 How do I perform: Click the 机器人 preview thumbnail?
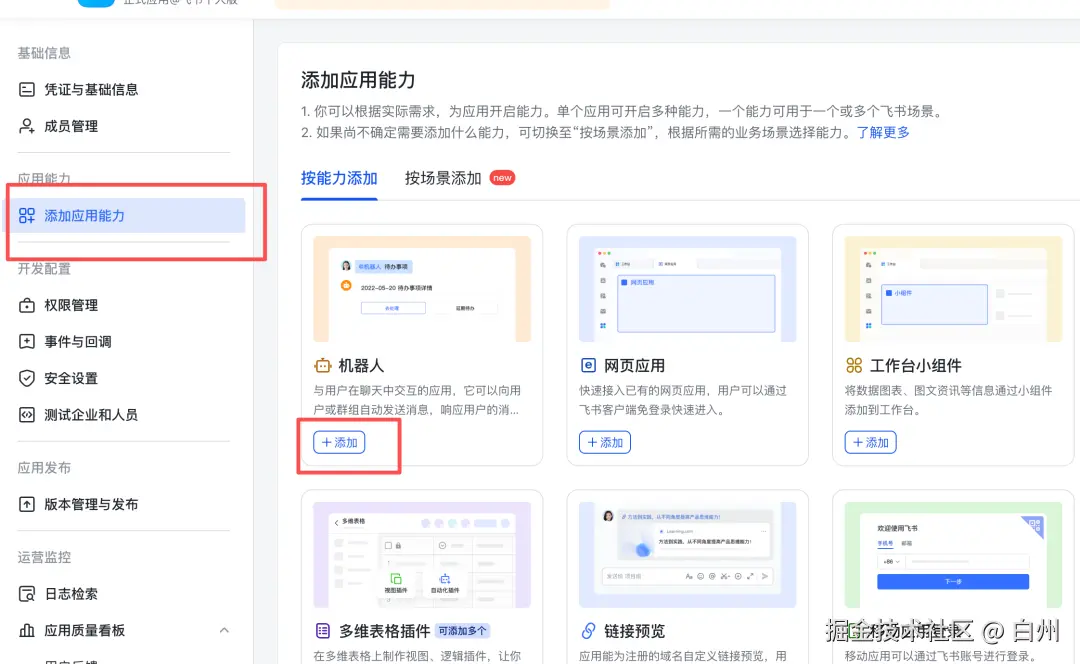pyautogui.click(x=422, y=289)
